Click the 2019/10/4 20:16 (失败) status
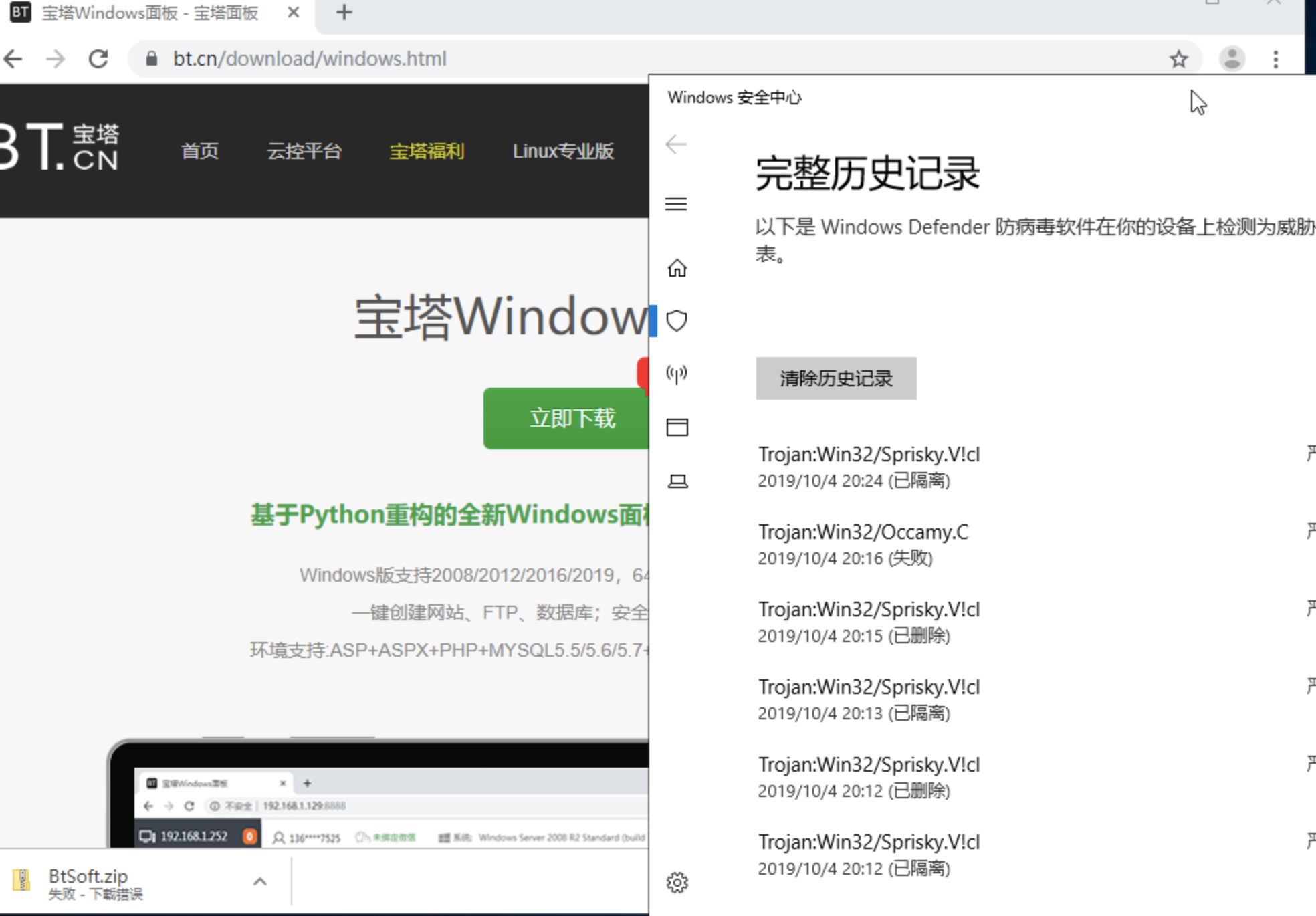This screenshot has width=1316, height=916. pos(845,558)
